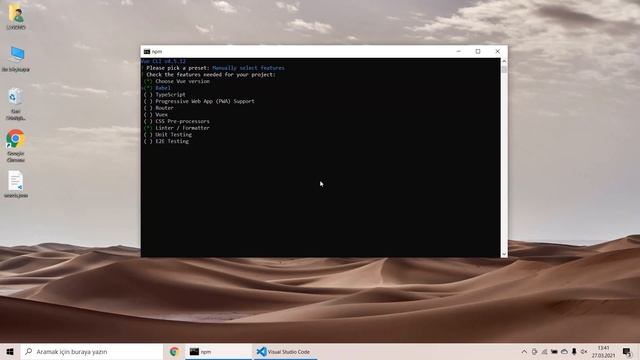Click the Progressive Web App Support checkbox
The image size is (640, 360).
coord(148,101)
